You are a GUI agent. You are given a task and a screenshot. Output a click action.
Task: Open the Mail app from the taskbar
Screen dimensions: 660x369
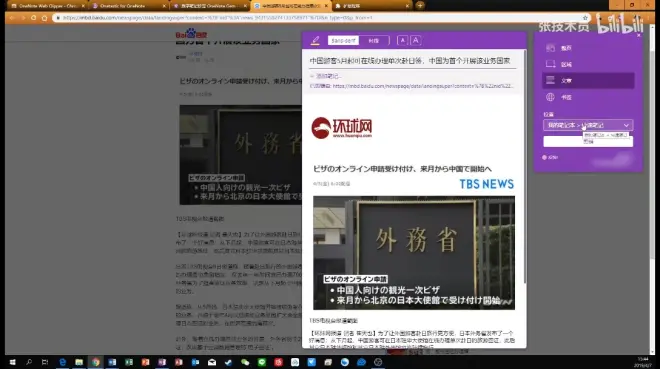(212, 362)
